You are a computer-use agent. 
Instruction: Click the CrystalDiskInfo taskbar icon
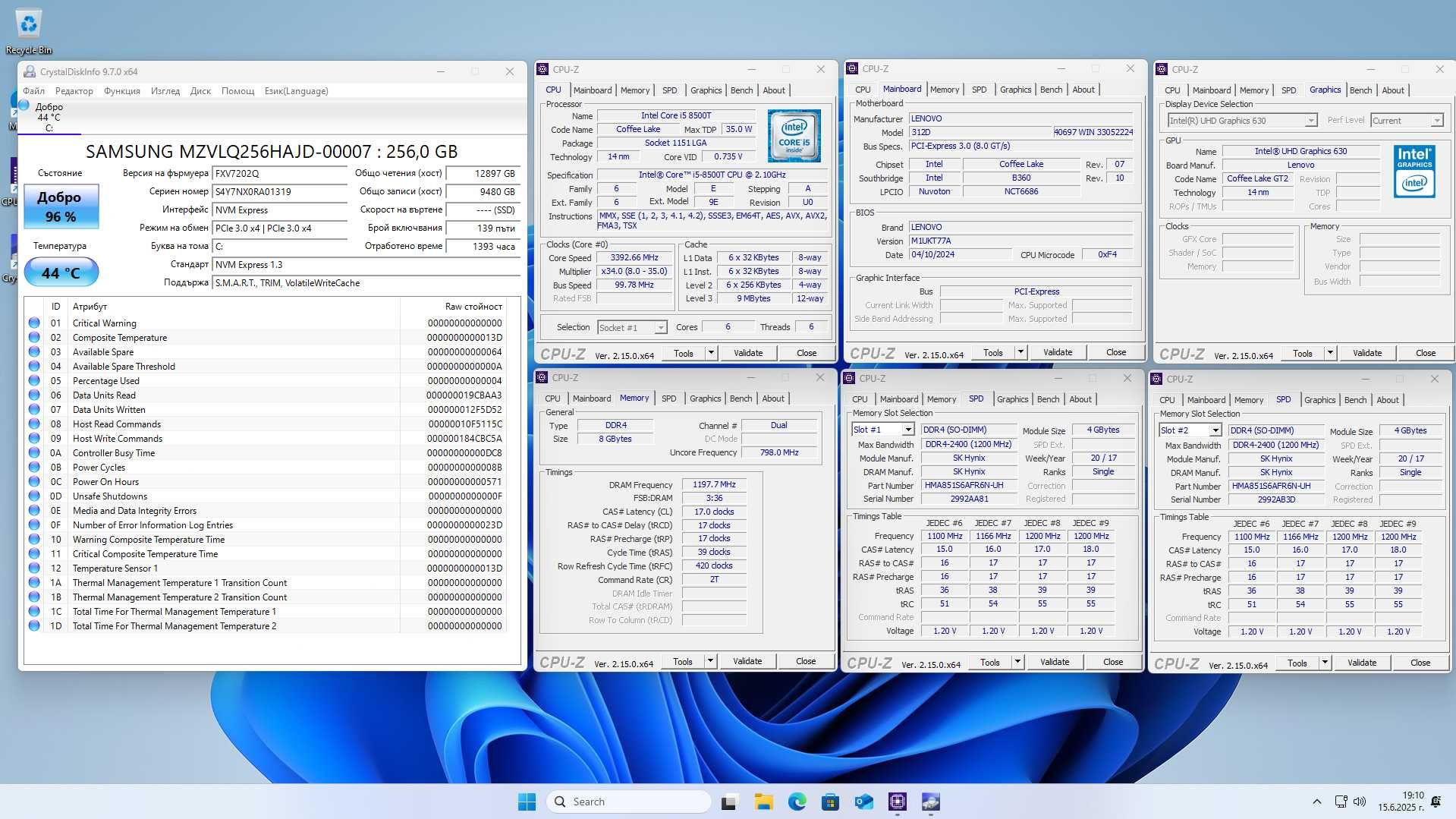931,802
